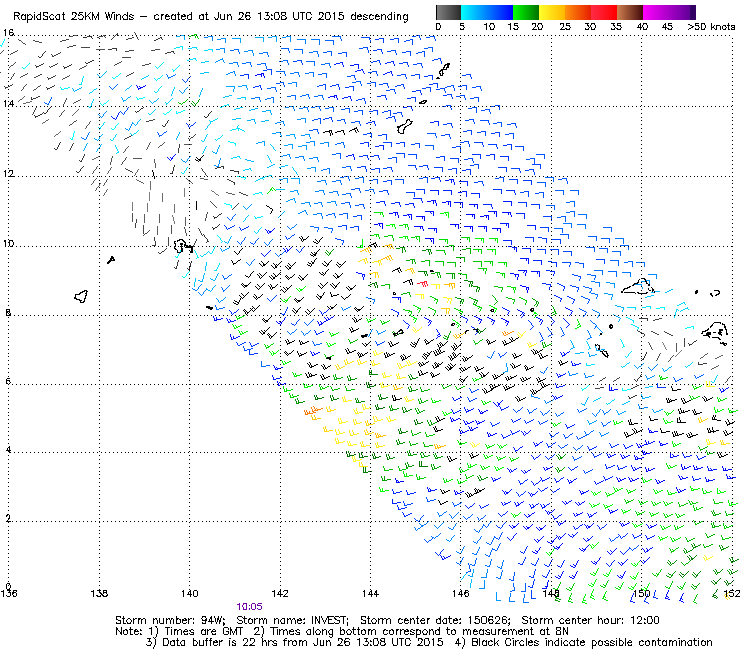Image resolution: width=740 pixels, height=650 pixels.
Task: Click the longitude axis label "142"
Action: 280,593
